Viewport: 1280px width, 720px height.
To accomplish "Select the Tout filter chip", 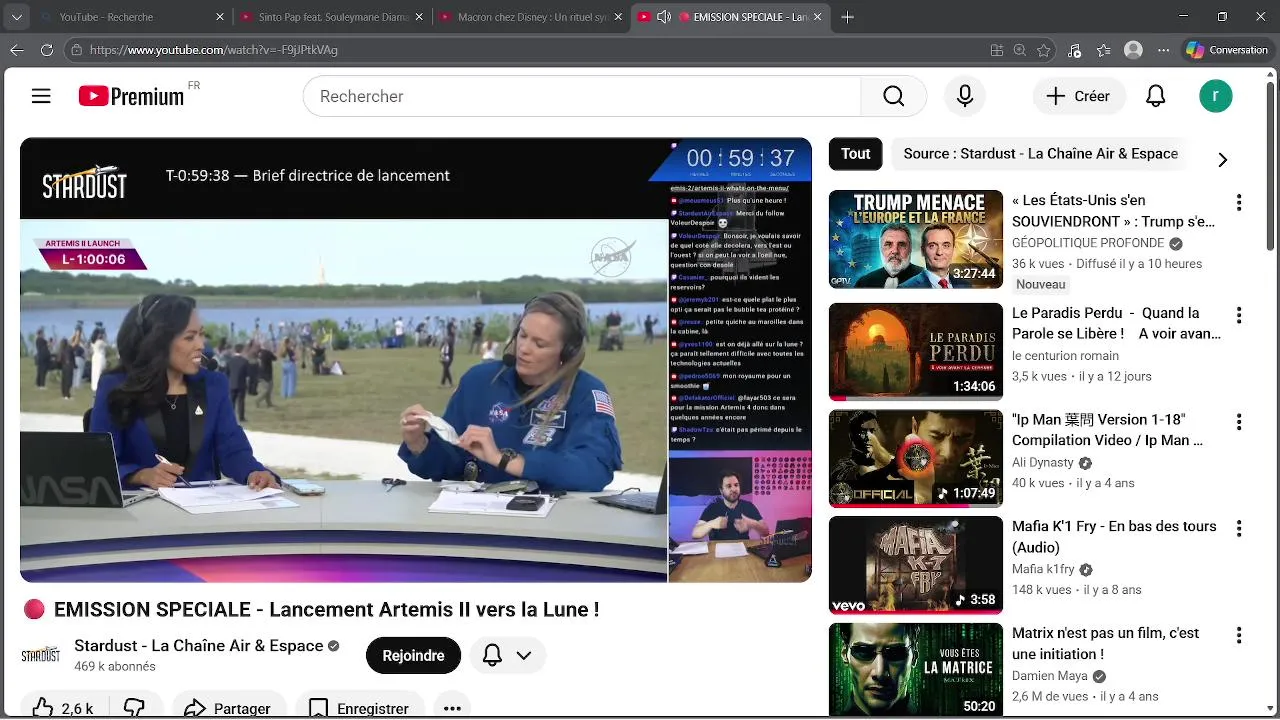I will (x=855, y=154).
